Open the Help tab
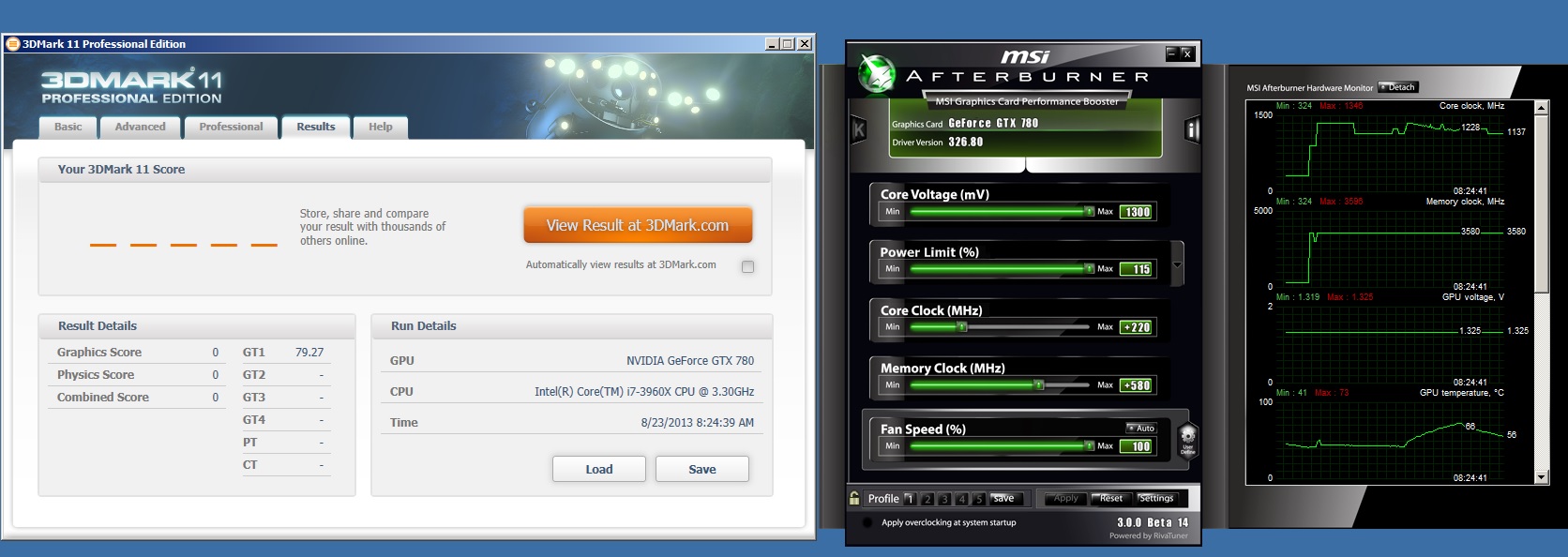 (x=381, y=128)
